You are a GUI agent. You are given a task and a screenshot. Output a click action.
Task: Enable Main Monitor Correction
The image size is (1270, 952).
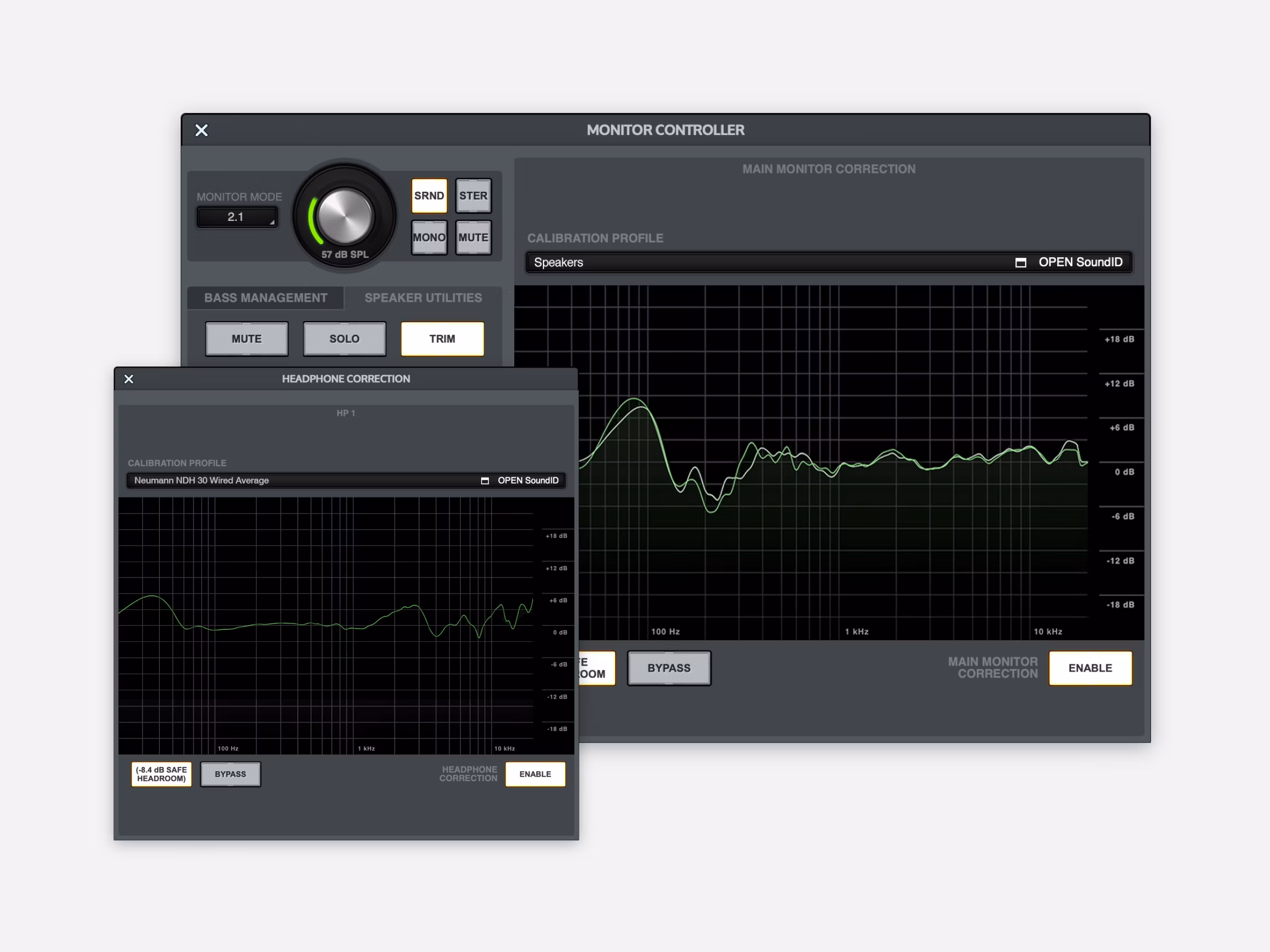coord(1090,668)
